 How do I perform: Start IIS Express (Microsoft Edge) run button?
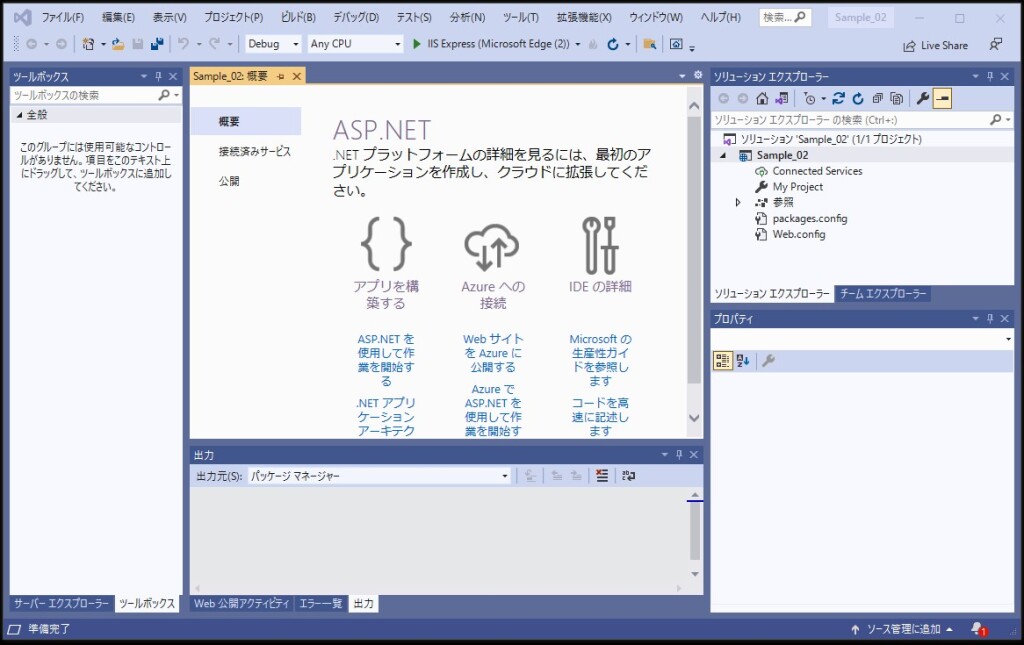(418, 44)
